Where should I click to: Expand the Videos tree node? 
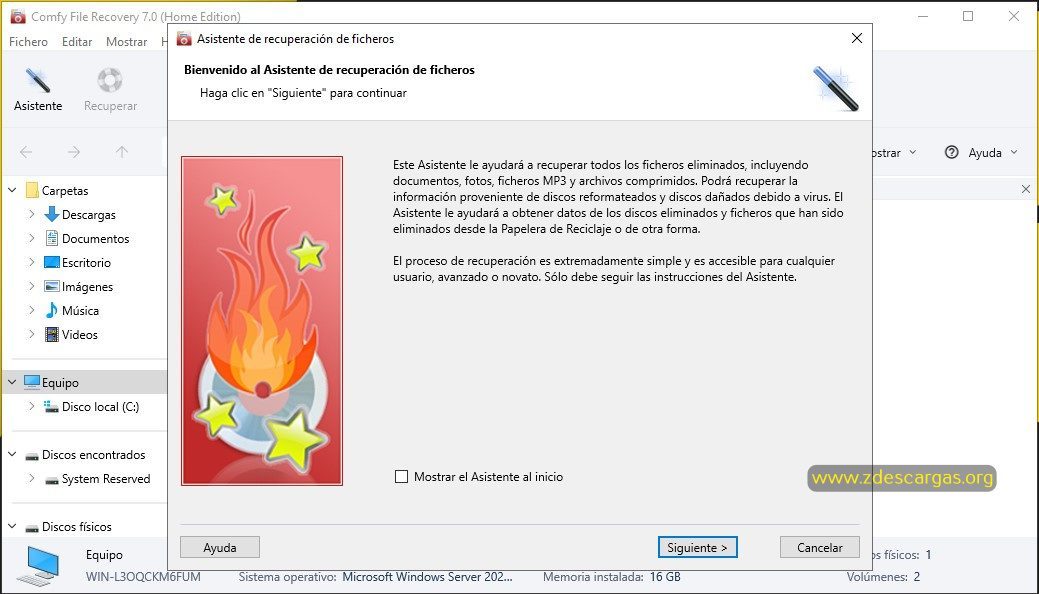31,334
